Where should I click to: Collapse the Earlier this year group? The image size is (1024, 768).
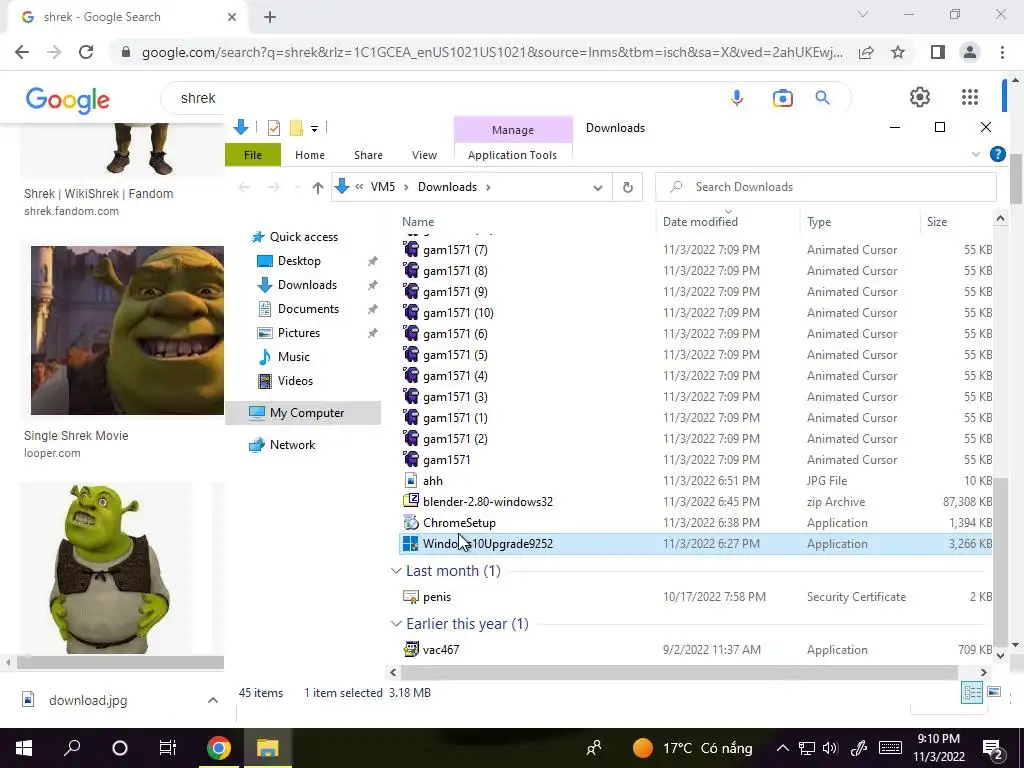[396, 624]
